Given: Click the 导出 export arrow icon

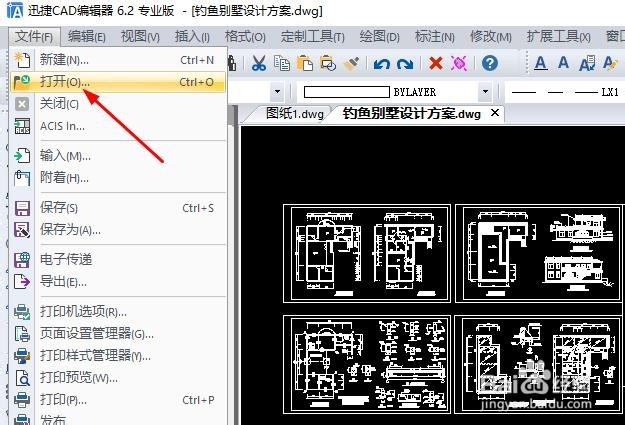Looking at the screenshot, I should [x=22, y=282].
